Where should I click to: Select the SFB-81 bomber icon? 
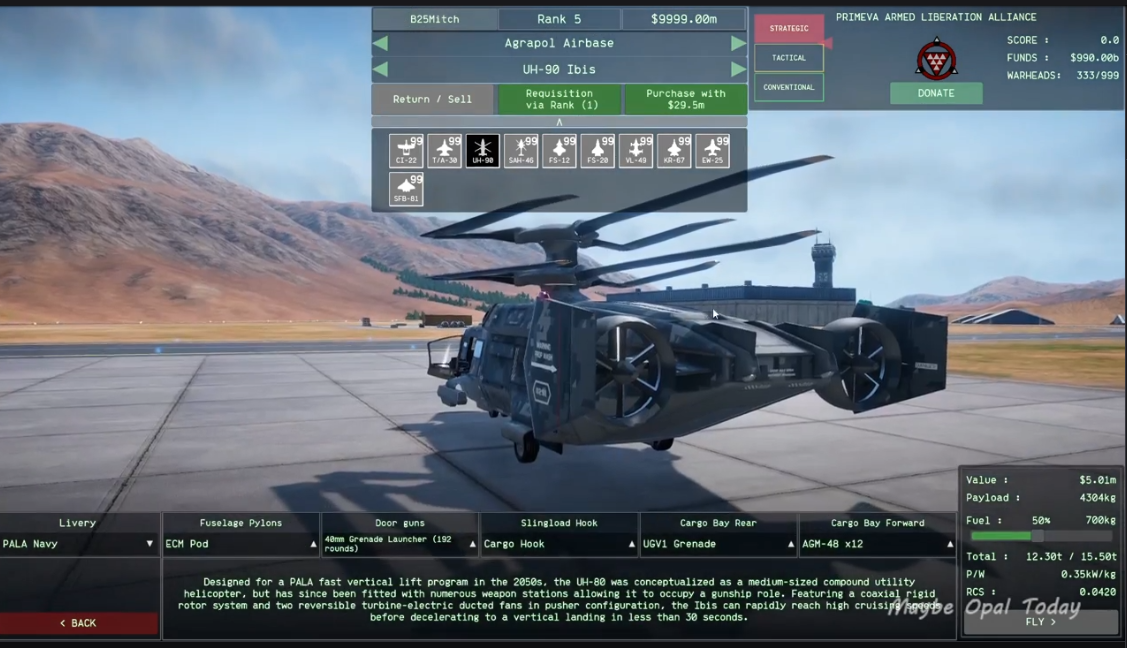pos(406,189)
